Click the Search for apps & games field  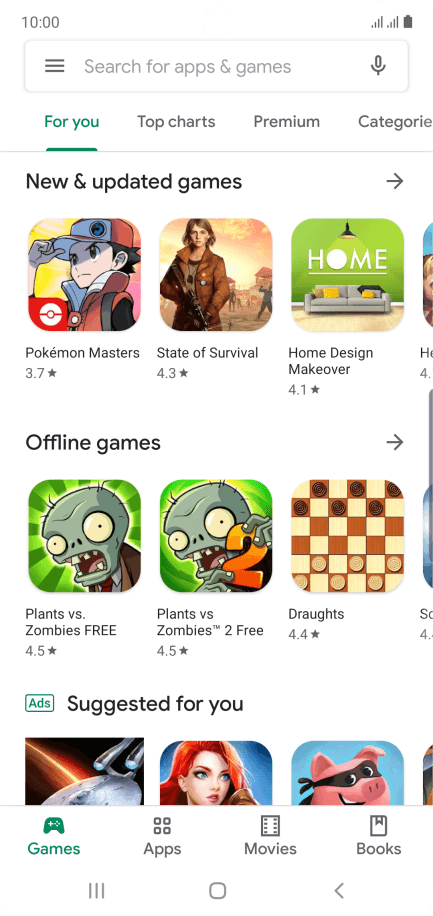point(216,66)
